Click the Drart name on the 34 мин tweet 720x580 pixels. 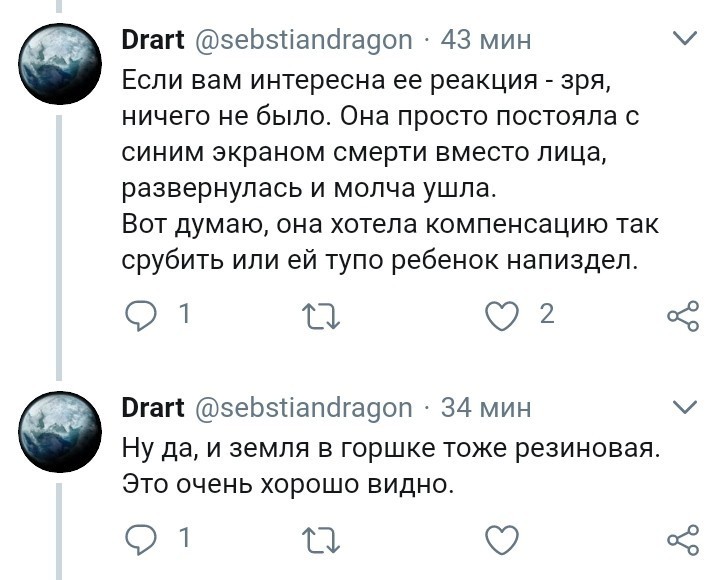pyautogui.click(x=151, y=408)
